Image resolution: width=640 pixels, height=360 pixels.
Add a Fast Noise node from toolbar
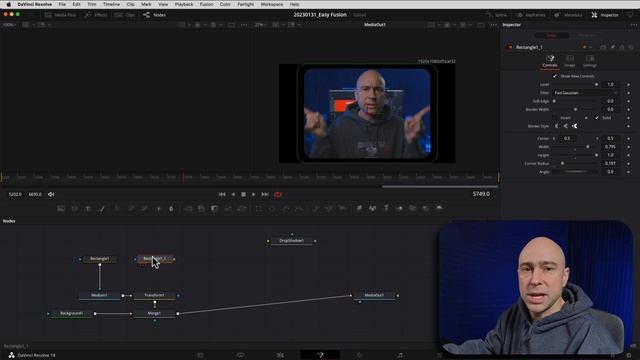tap(74, 209)
